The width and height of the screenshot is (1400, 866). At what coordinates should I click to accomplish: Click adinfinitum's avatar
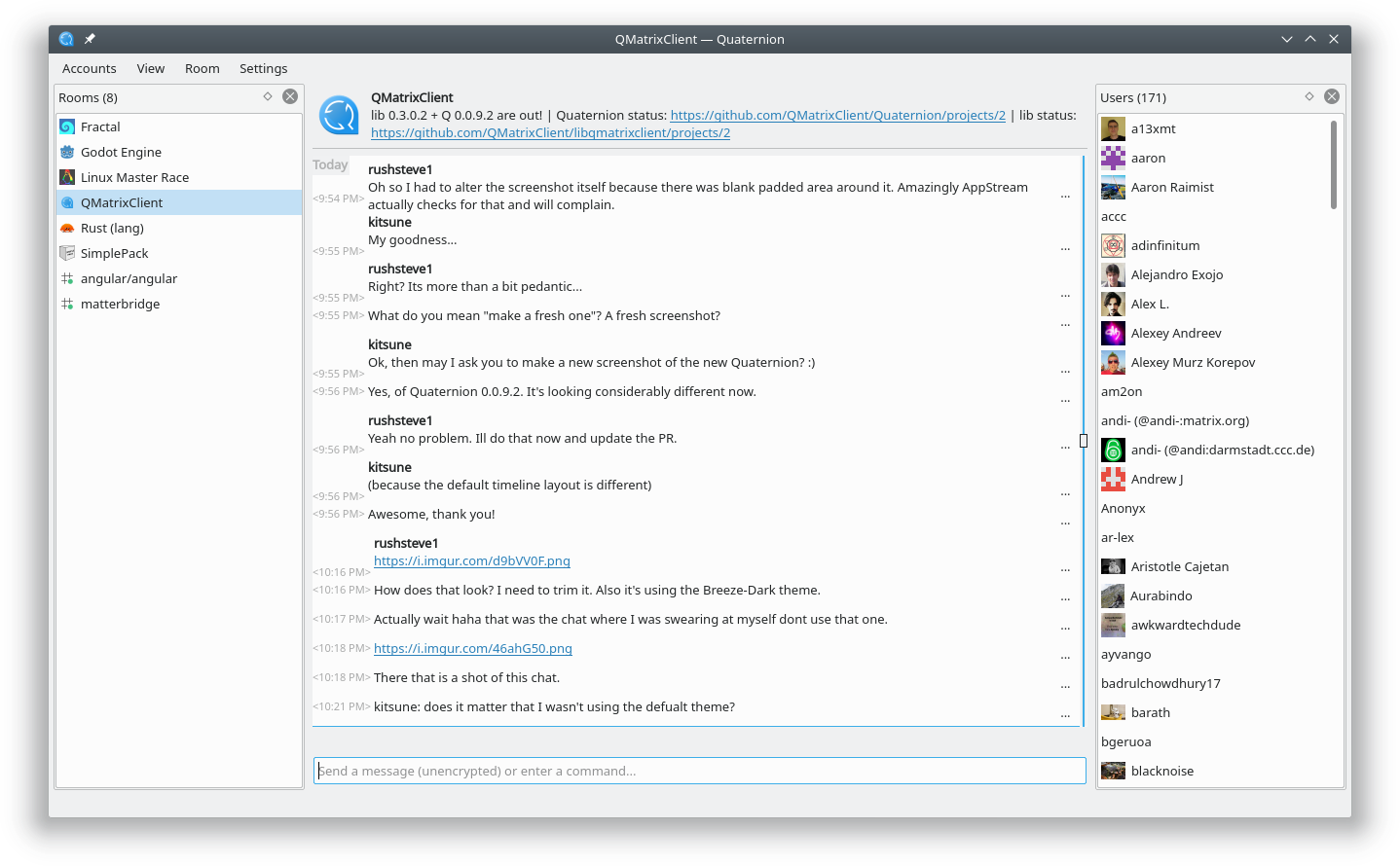(x=1113, y=245)
